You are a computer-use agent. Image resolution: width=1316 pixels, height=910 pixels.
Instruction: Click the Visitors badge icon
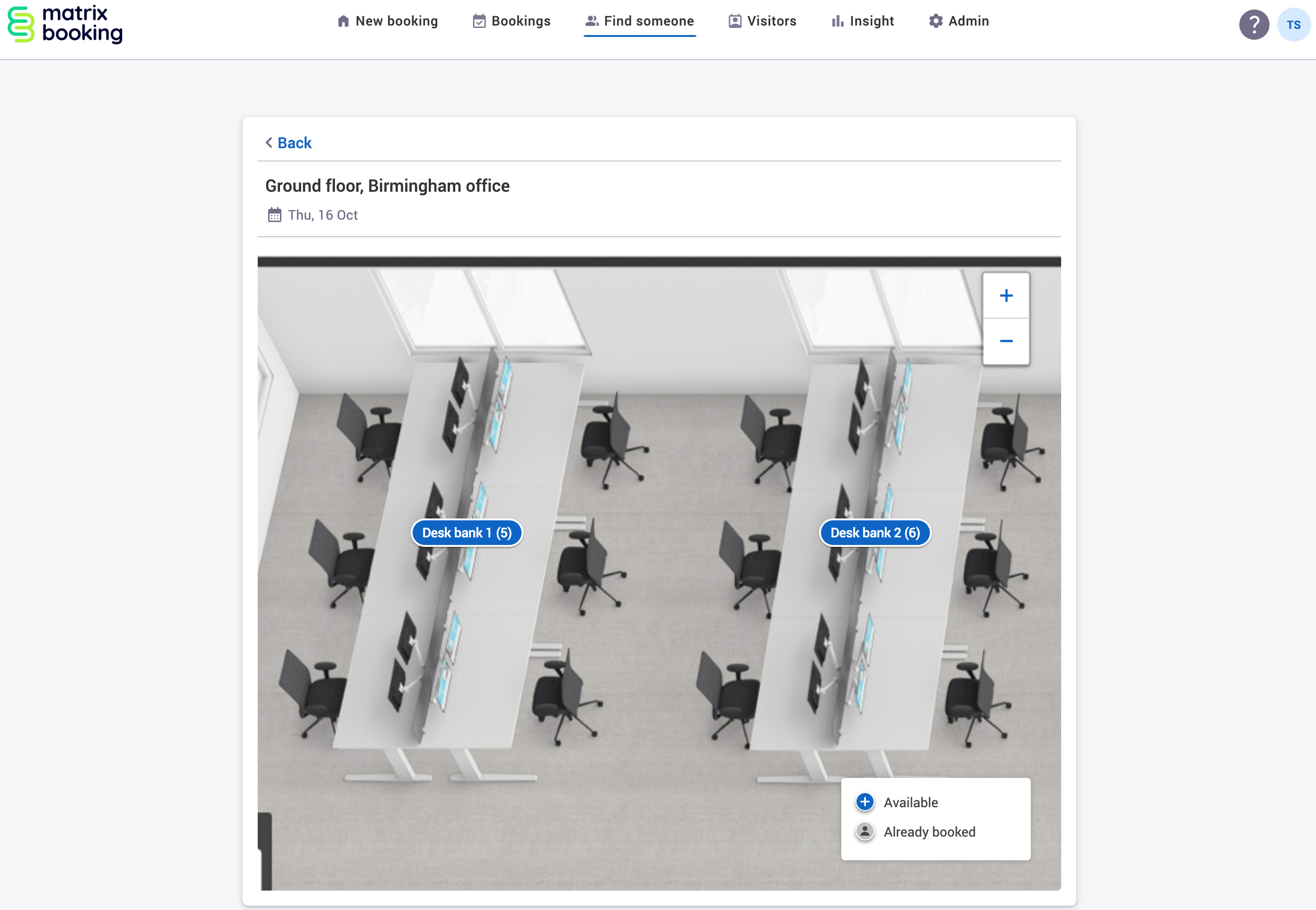735,21
